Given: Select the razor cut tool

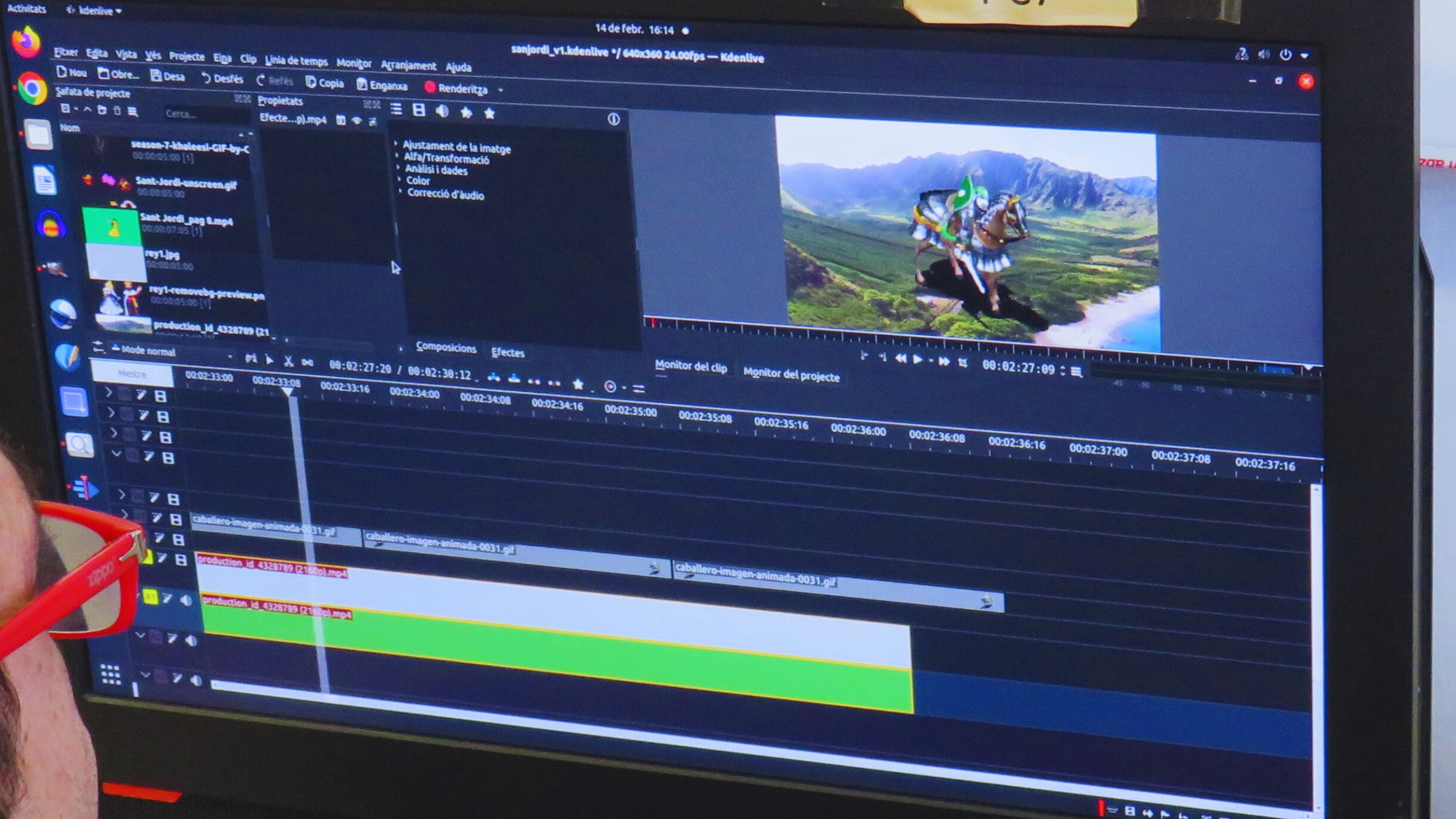Looking at the screenshot, I should click(288, 361).
